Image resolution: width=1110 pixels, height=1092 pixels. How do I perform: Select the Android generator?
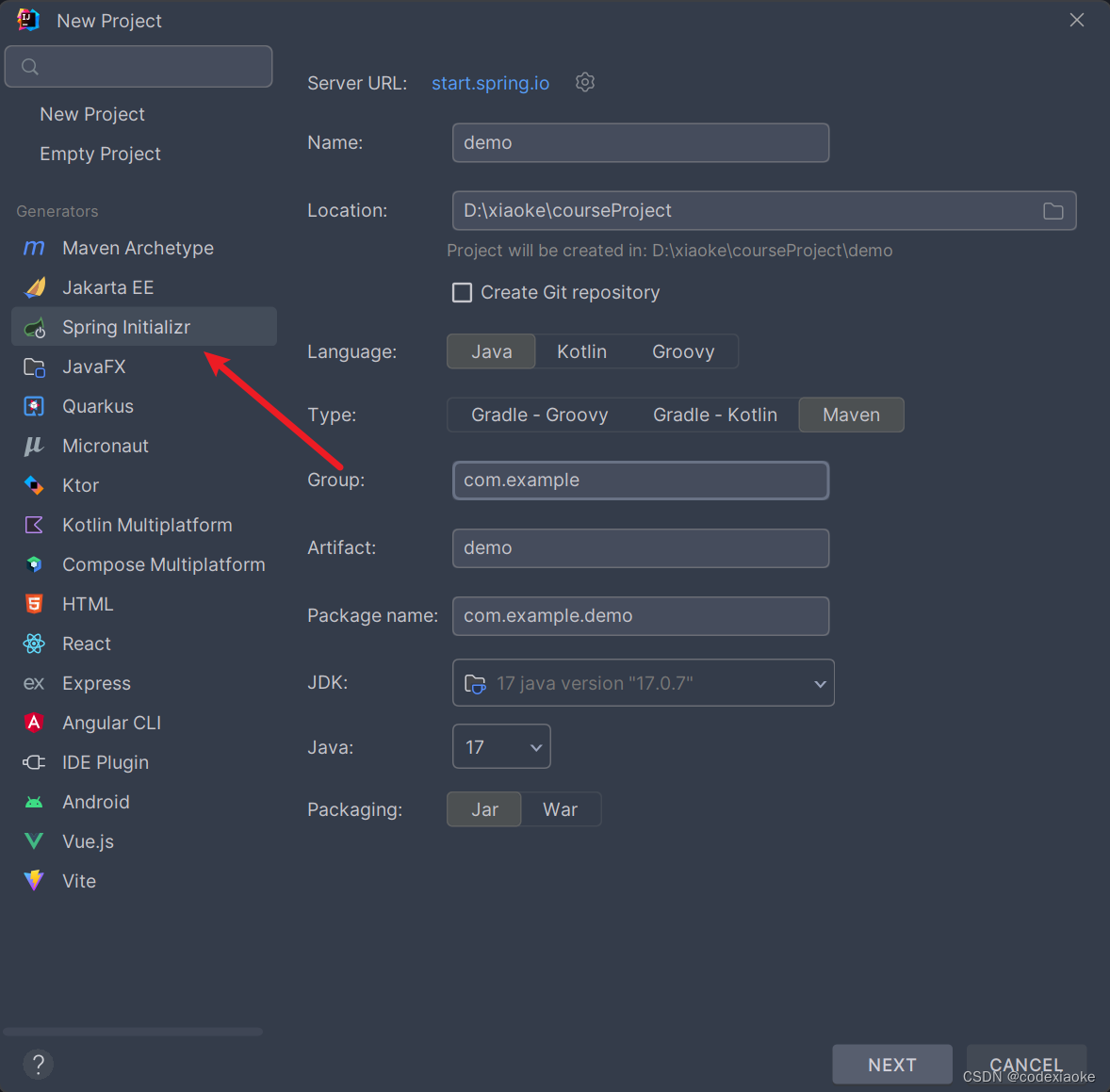(x=95, y=802)
